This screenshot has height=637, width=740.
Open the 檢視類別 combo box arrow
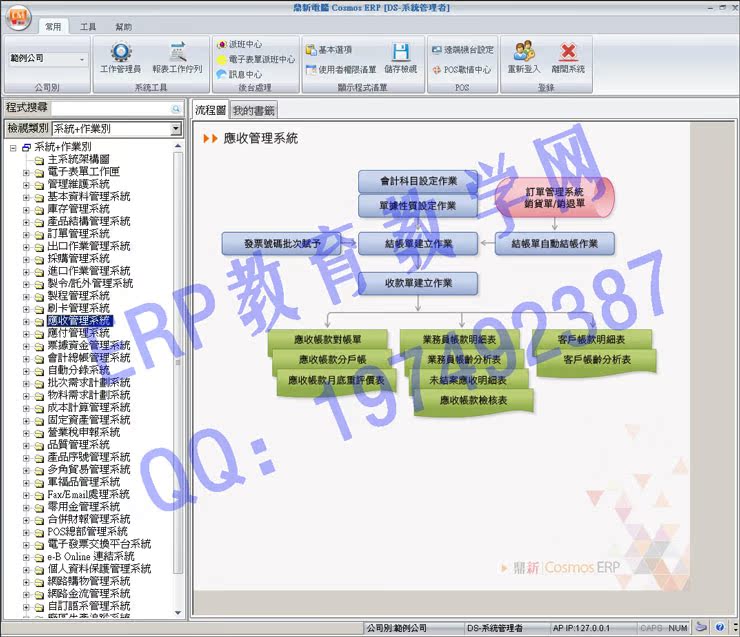176,128
